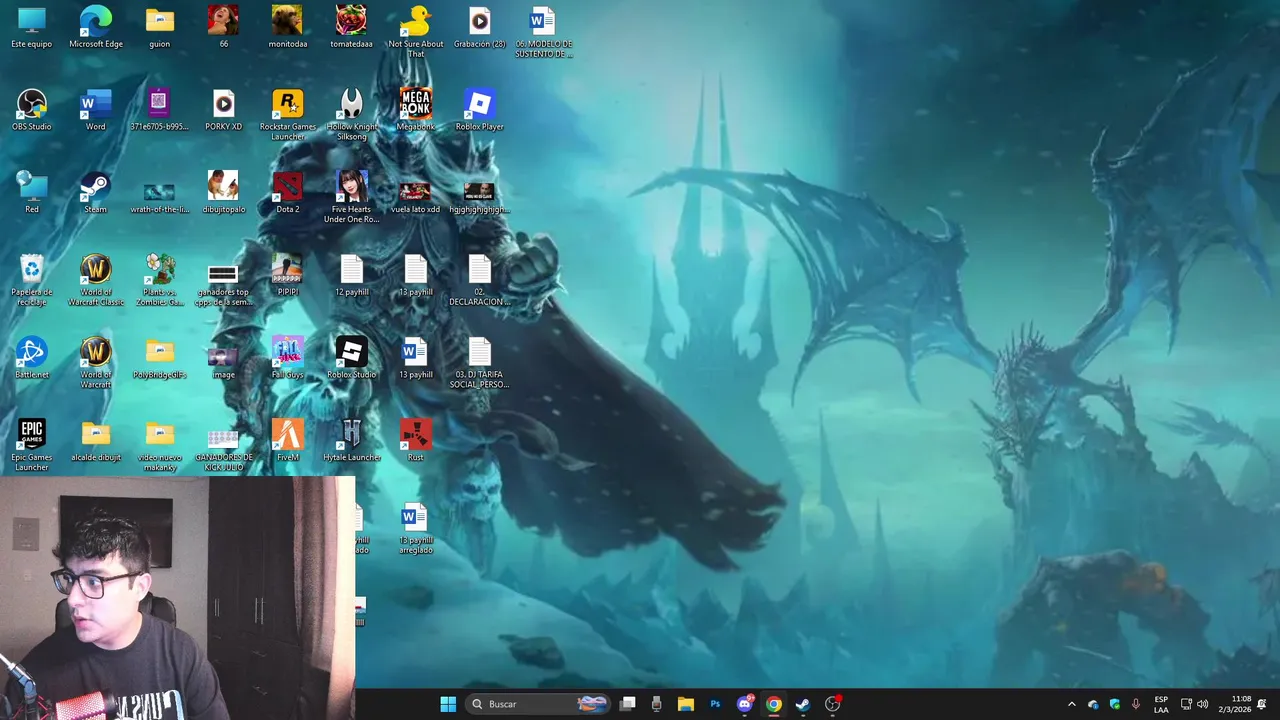Screen dimensions: 1280x720
Task: Open the 13 payhill Word document
Action: 415,357
